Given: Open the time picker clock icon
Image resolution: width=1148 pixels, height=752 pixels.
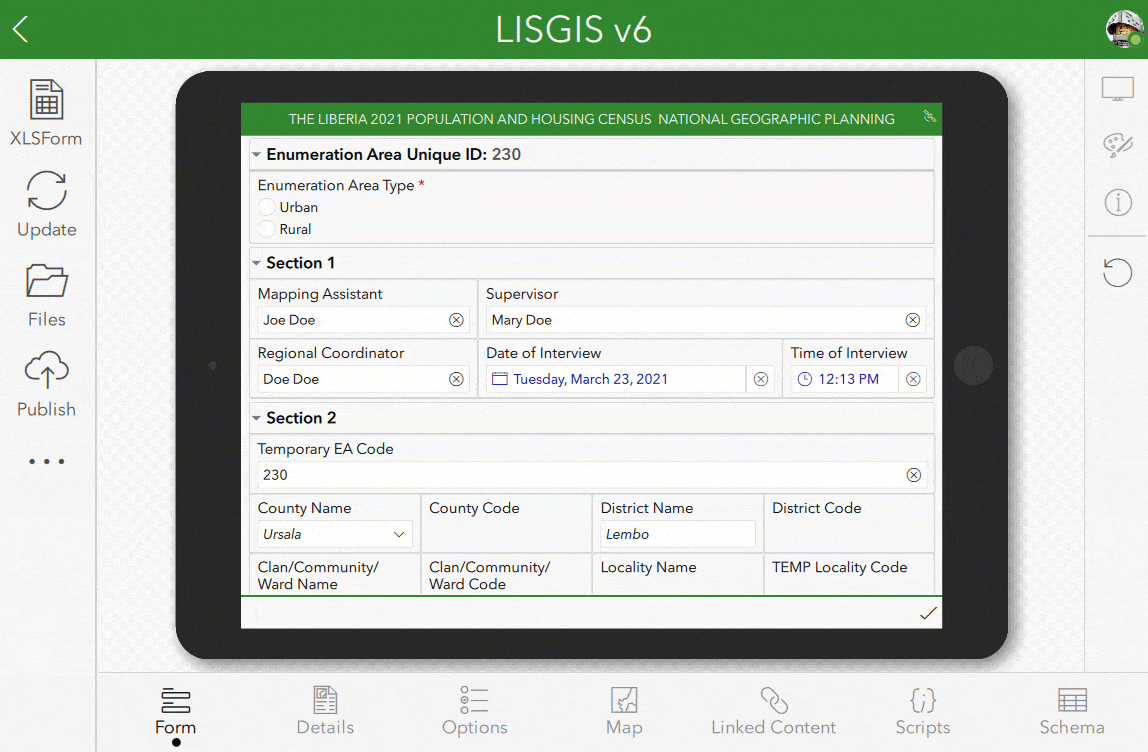Looking at the screenshot, I should click(x=805, y=379).
